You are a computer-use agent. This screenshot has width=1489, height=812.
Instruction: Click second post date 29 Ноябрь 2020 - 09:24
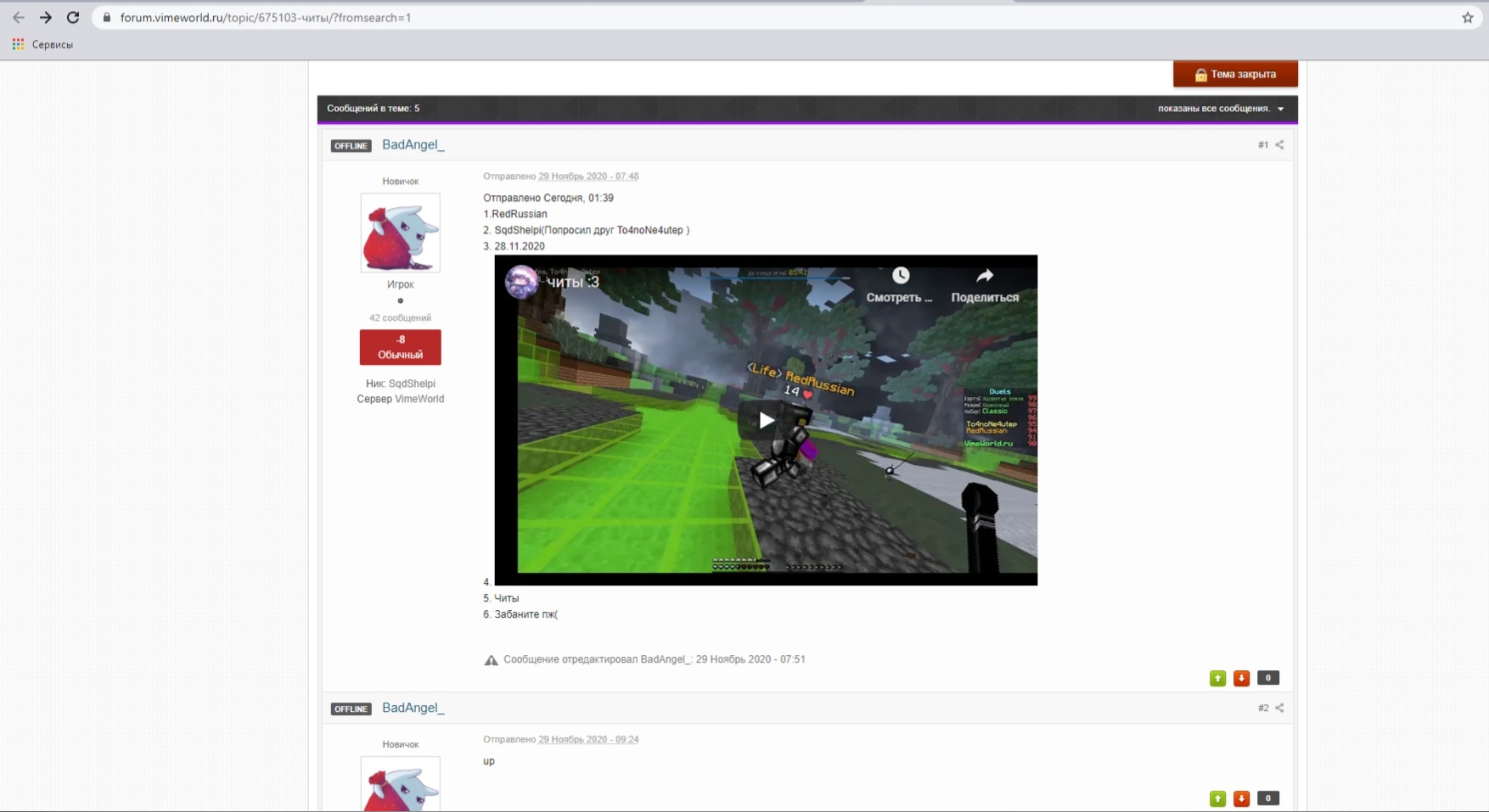[588, 740]
